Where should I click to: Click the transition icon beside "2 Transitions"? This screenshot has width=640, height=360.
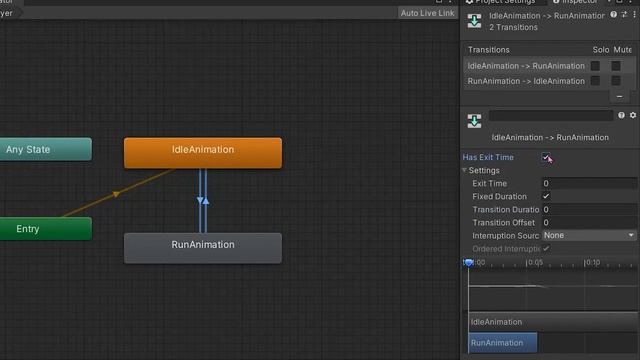point(474,21)
